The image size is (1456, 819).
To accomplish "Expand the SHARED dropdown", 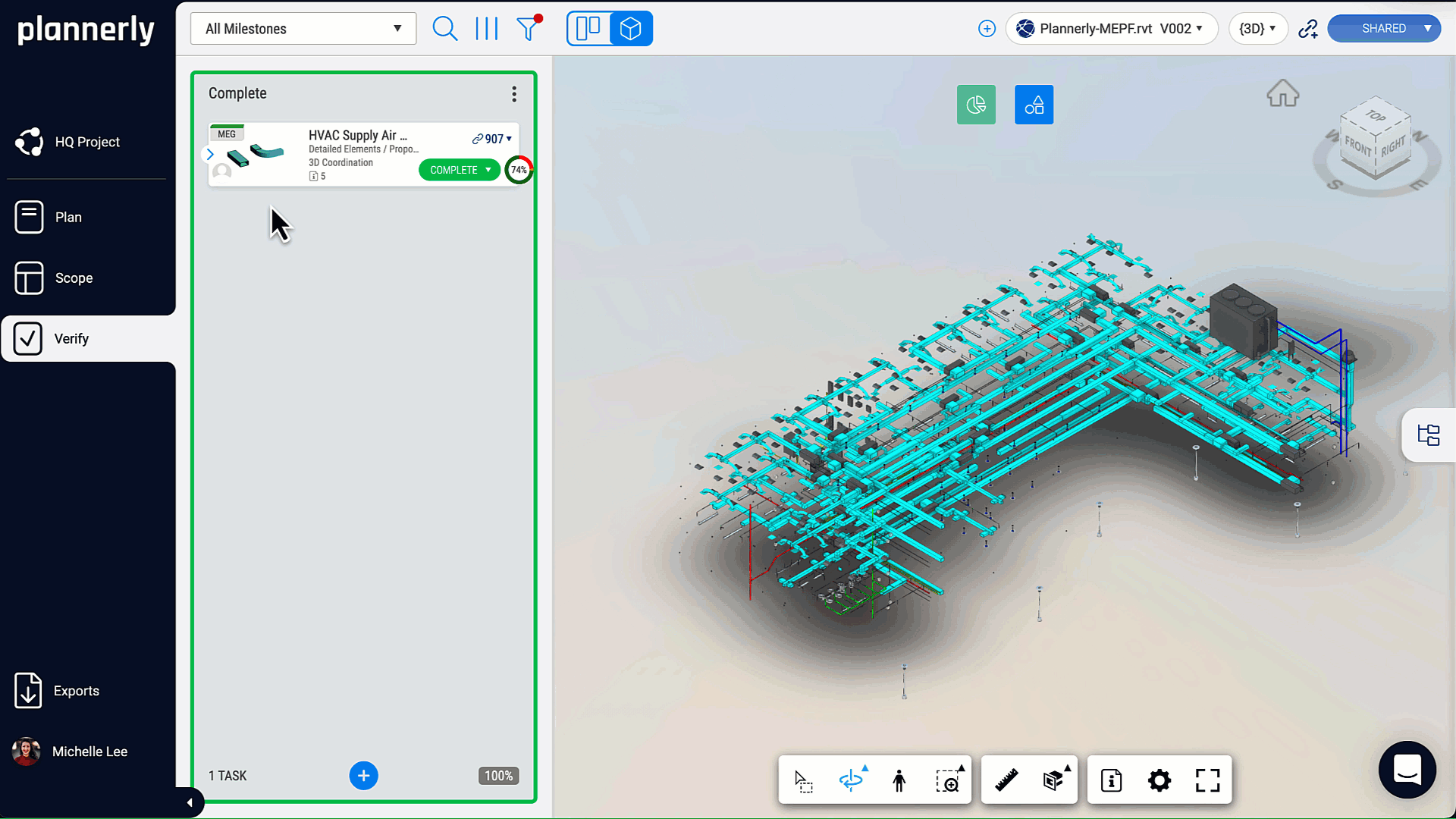I will [x=1427, y=29].
